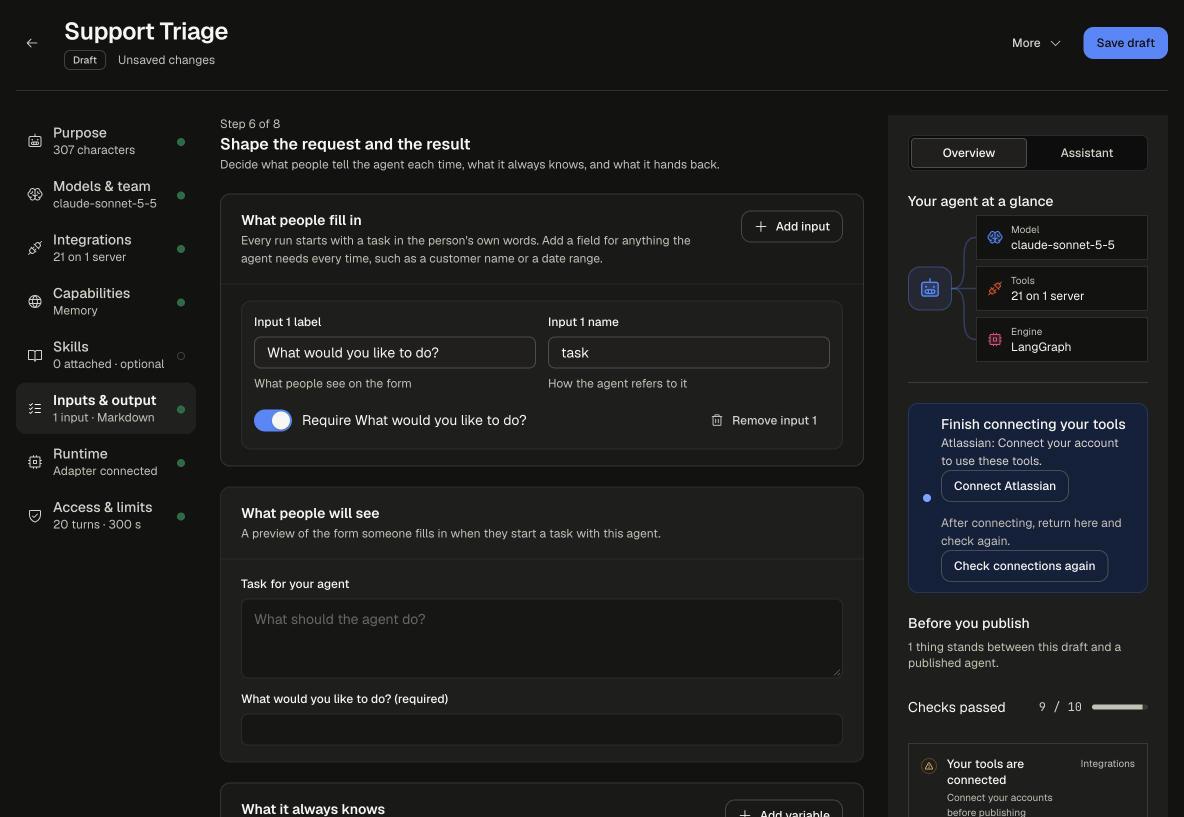The height and width of the screenshot is (817, 1184).
Task: Click the Unsaved changes text
Action: pyautogui.click(x=166, y=60)
